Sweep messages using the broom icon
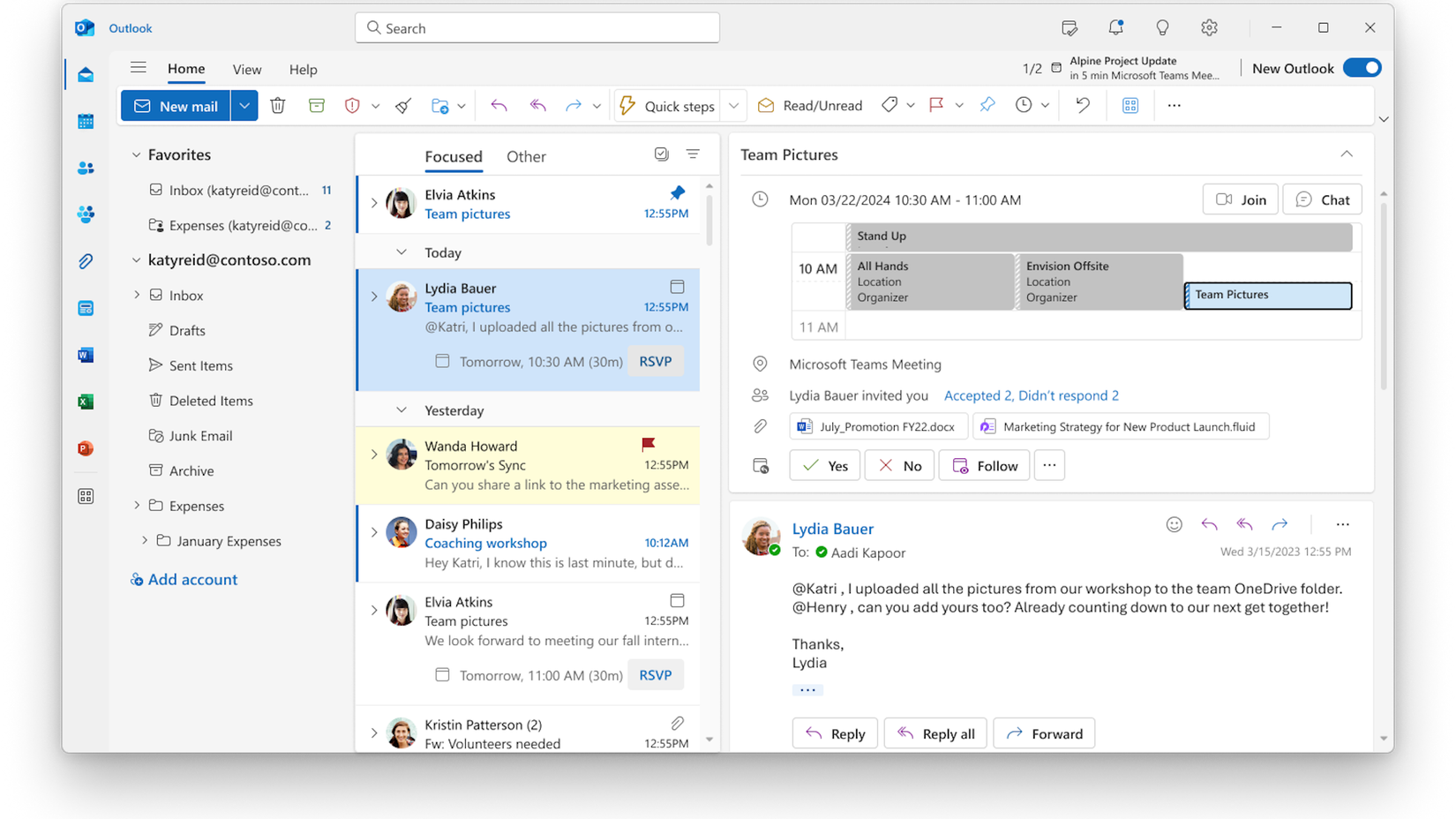The height and width of the screenshot is (819, 1456). [402, 105]
